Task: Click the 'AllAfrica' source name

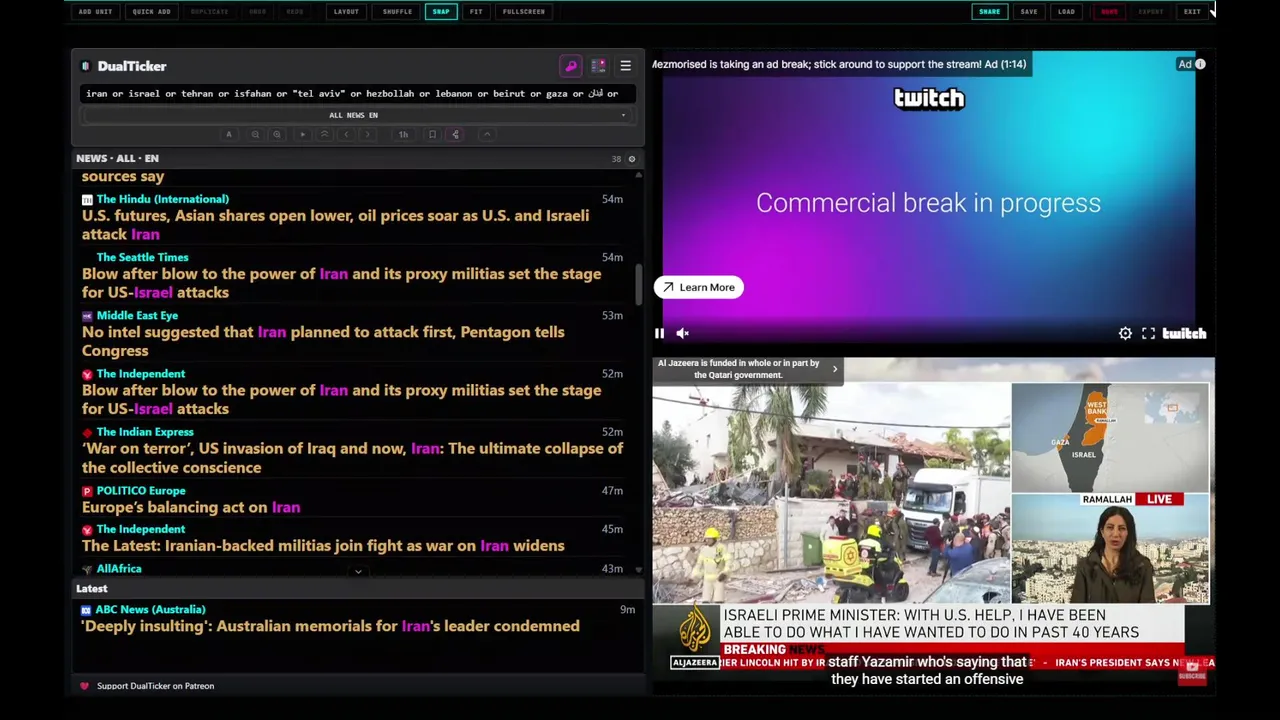Action: click(x=119, y=569)
